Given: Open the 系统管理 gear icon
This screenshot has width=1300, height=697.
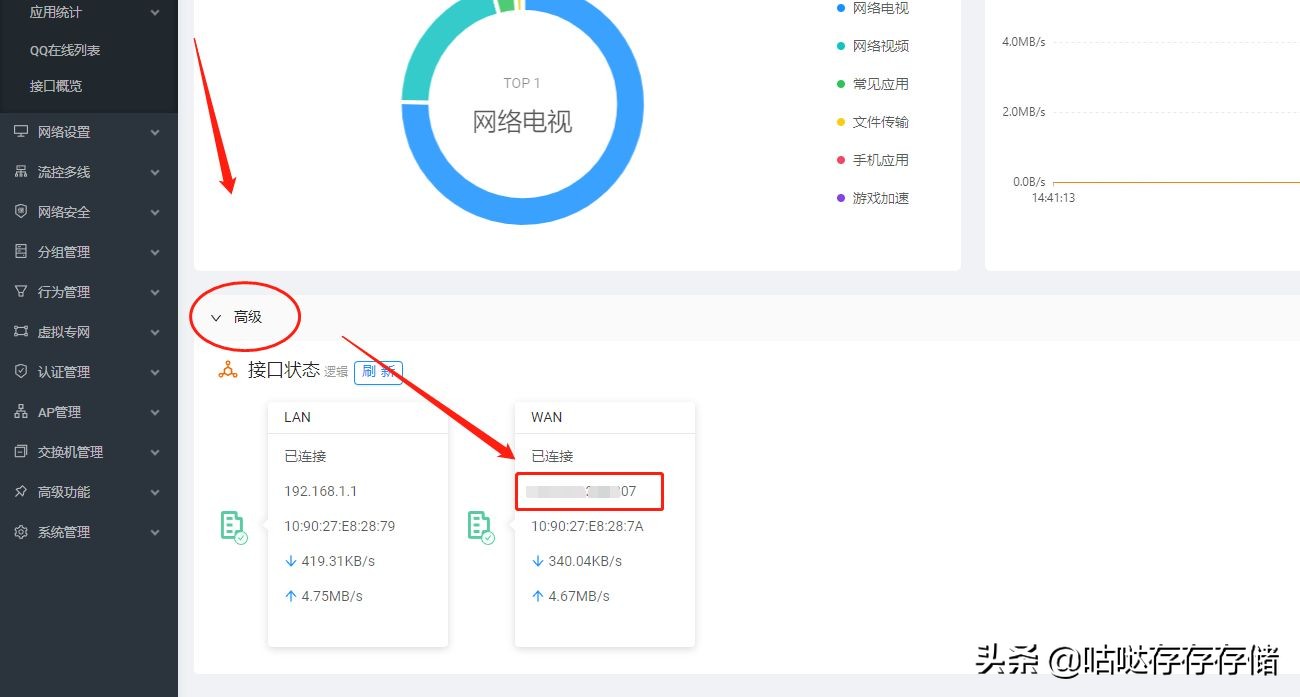Looking at the screenshot, I should click(22, 531).
